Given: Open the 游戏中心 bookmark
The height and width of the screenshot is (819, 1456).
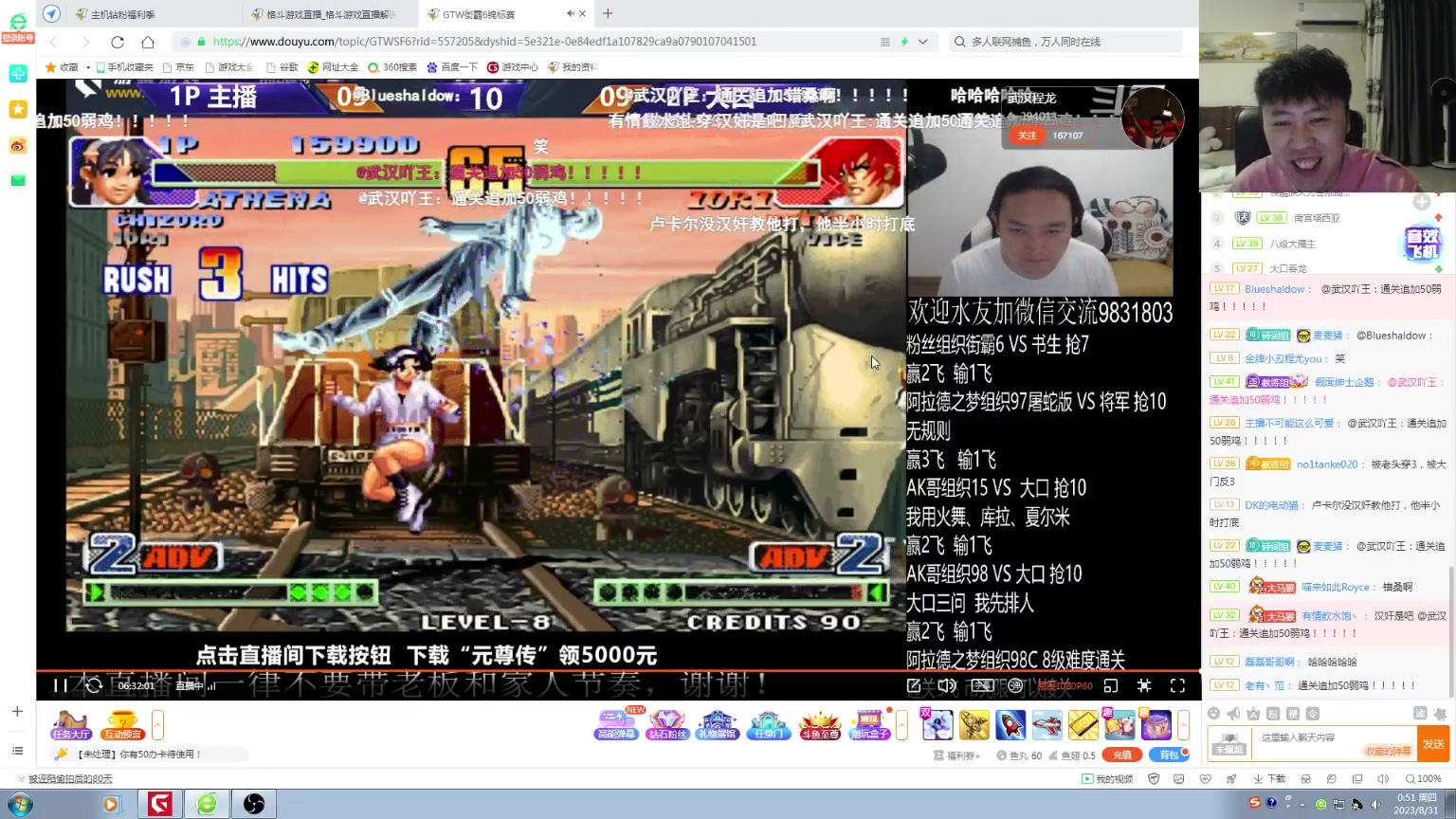Looking at the screenshot, I should [513, 67].
